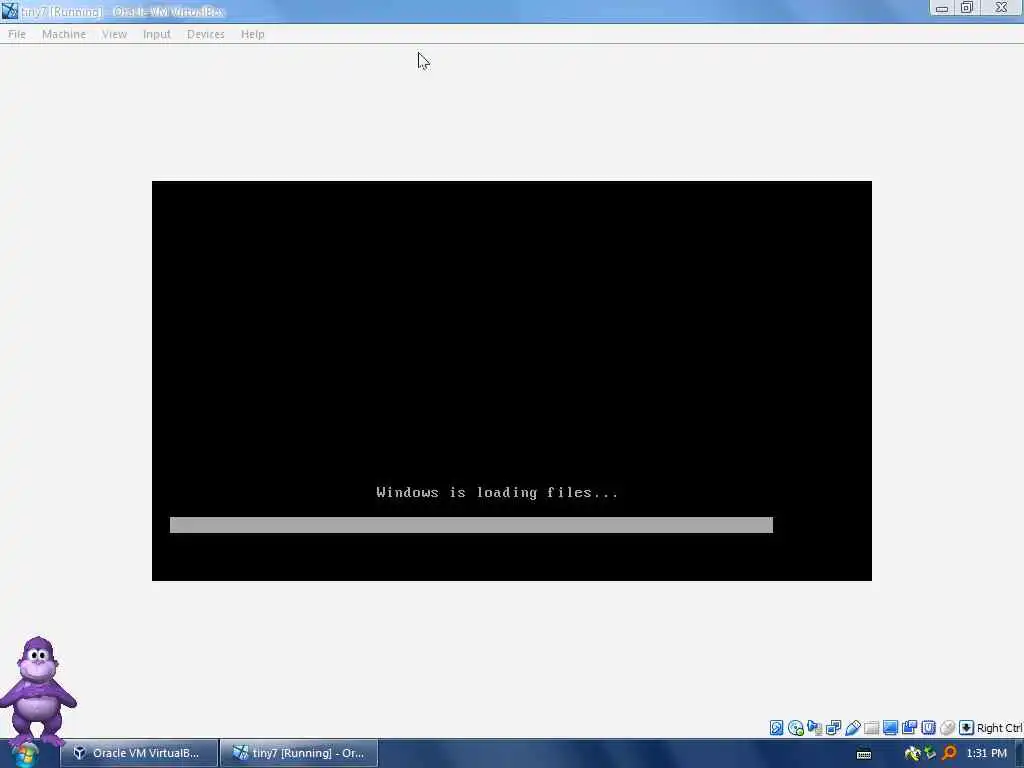Close the tiny7 VirtualBox window
The width and height of the screenshot is (1024, 768).
pos(1001,8)
